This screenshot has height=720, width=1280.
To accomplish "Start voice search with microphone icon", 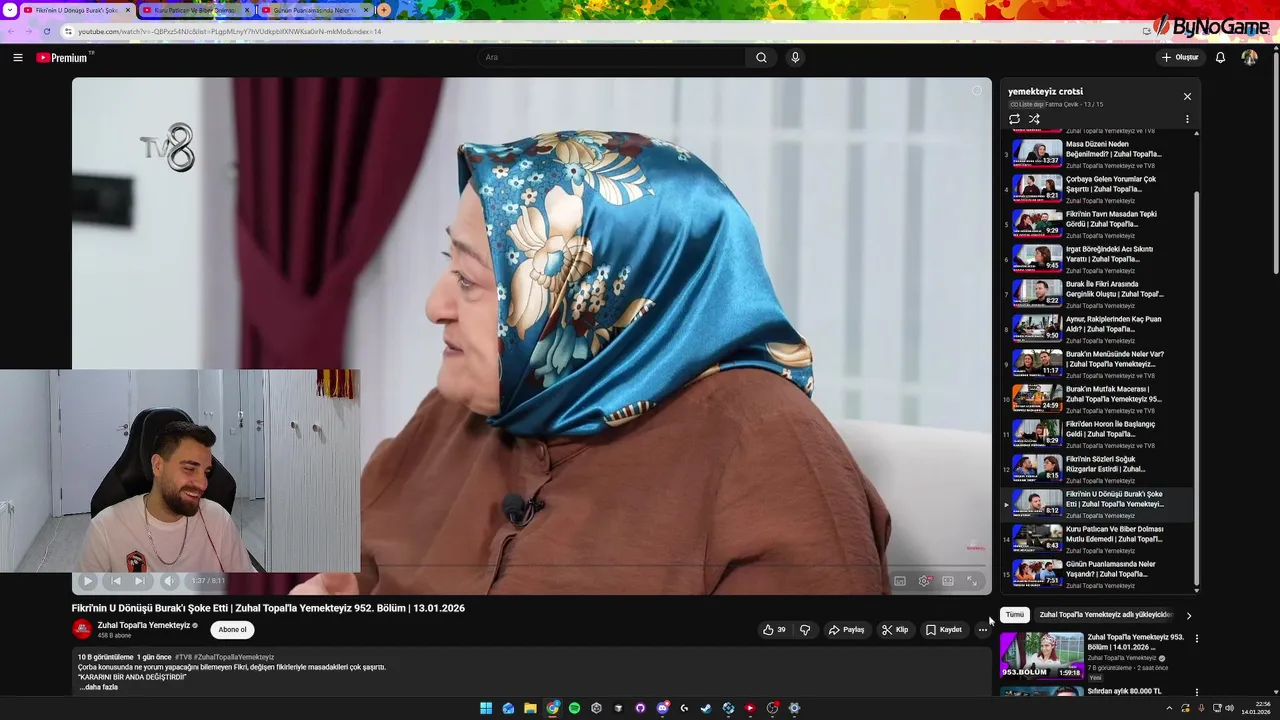I will (x=795, y=57).
